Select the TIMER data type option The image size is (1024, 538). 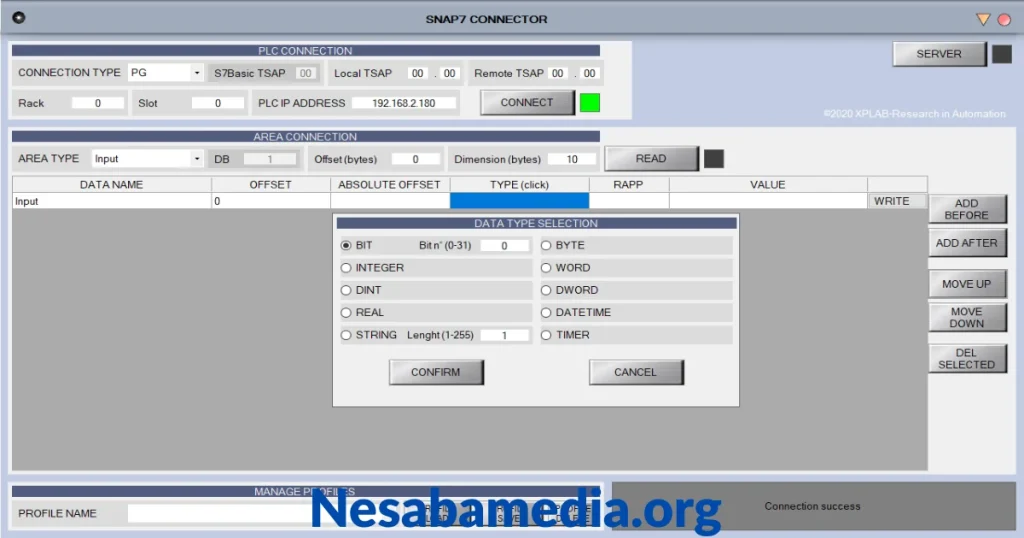(546, 335)
